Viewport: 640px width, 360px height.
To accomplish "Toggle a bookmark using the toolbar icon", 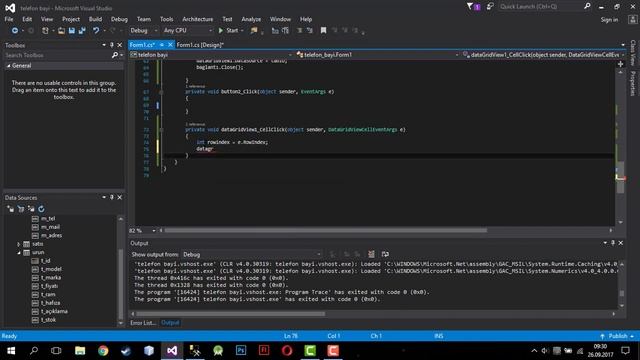I will [x=323, y=31].
